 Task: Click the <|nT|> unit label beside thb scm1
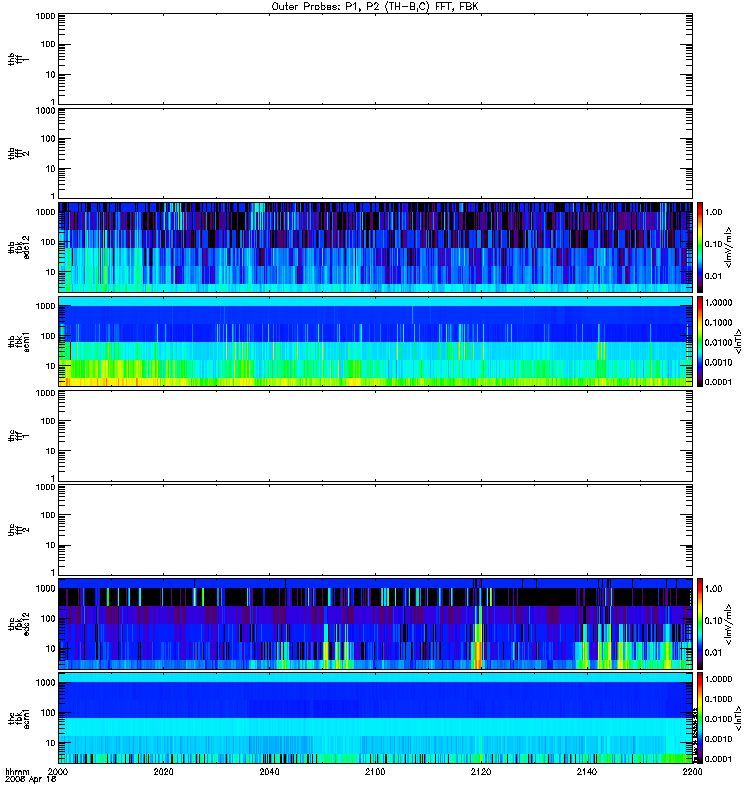738,341
